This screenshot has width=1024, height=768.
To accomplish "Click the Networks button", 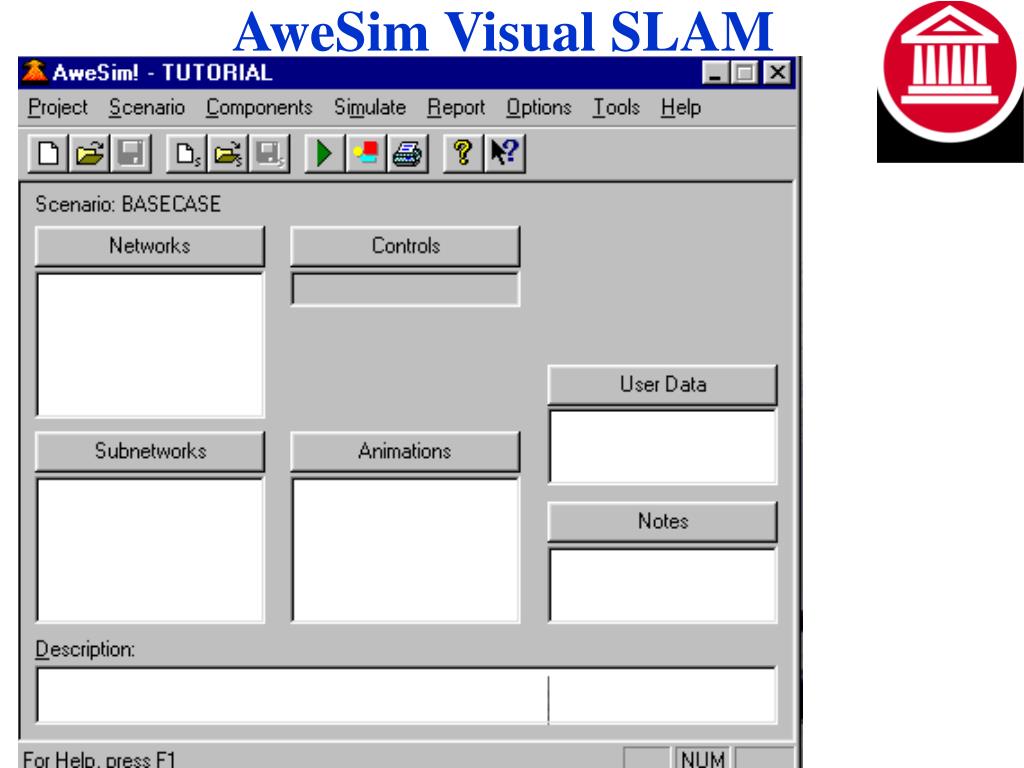I will click(150, 246).
